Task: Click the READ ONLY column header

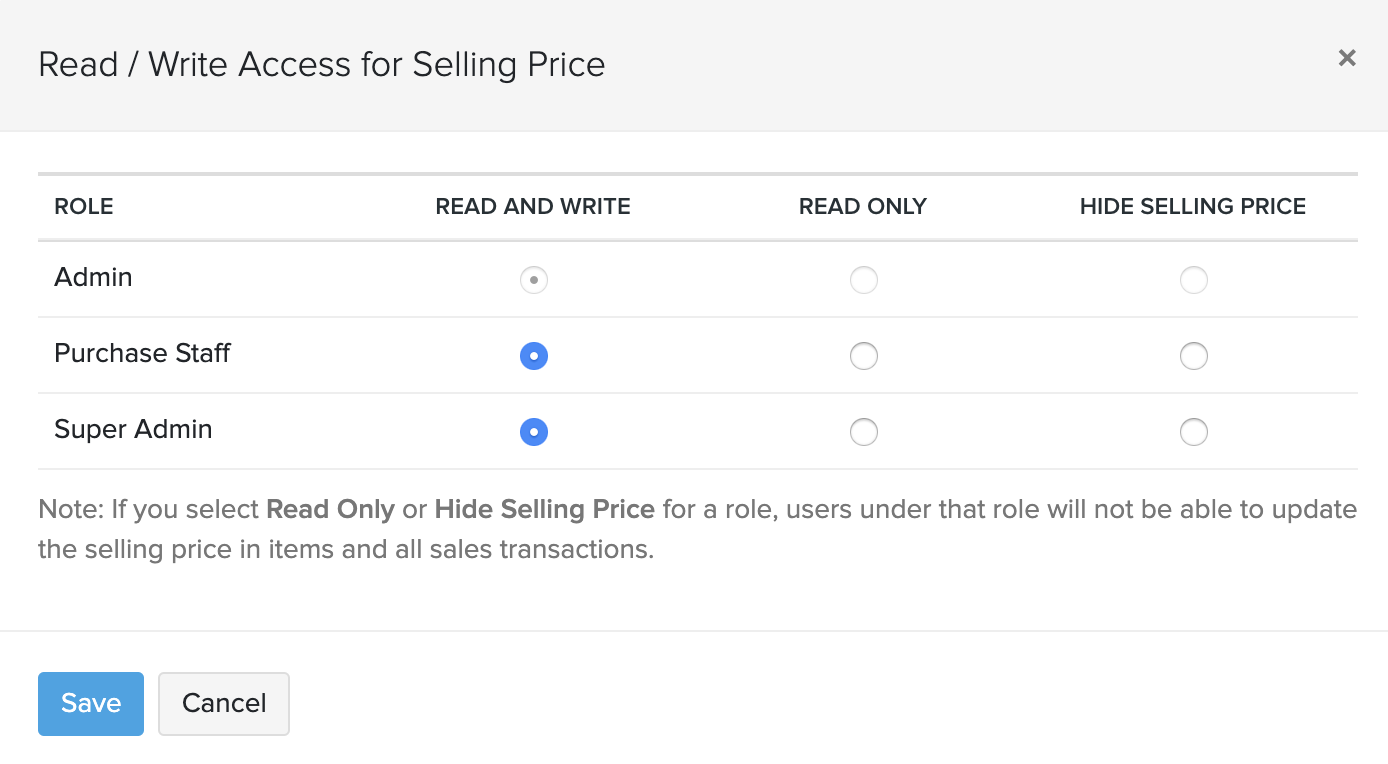Action: tap(862, 206)
